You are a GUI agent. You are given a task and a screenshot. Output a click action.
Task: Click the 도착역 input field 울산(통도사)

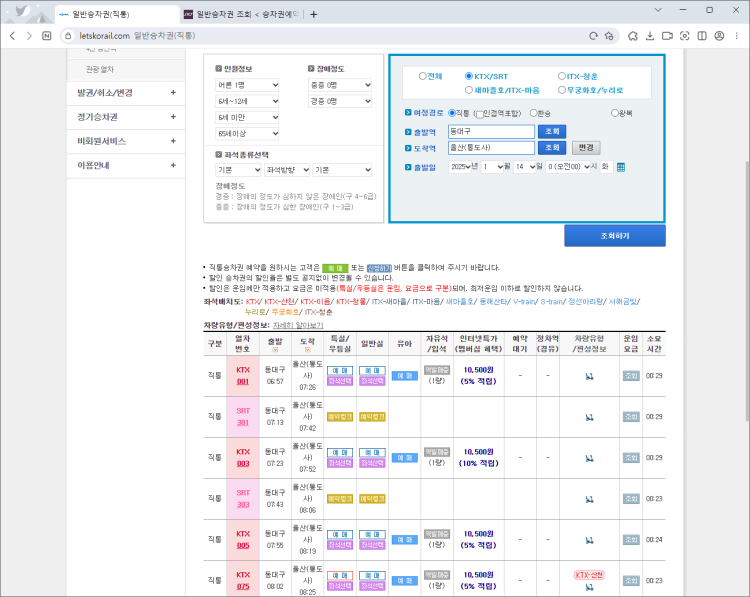(491, 148)
